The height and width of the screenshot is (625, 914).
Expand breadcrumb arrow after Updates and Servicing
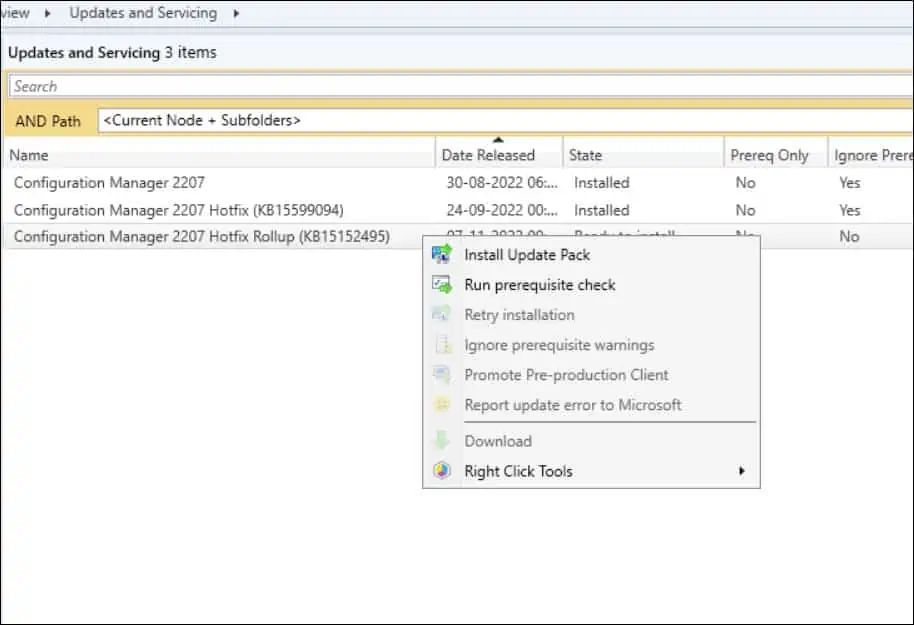coord(236,13)
